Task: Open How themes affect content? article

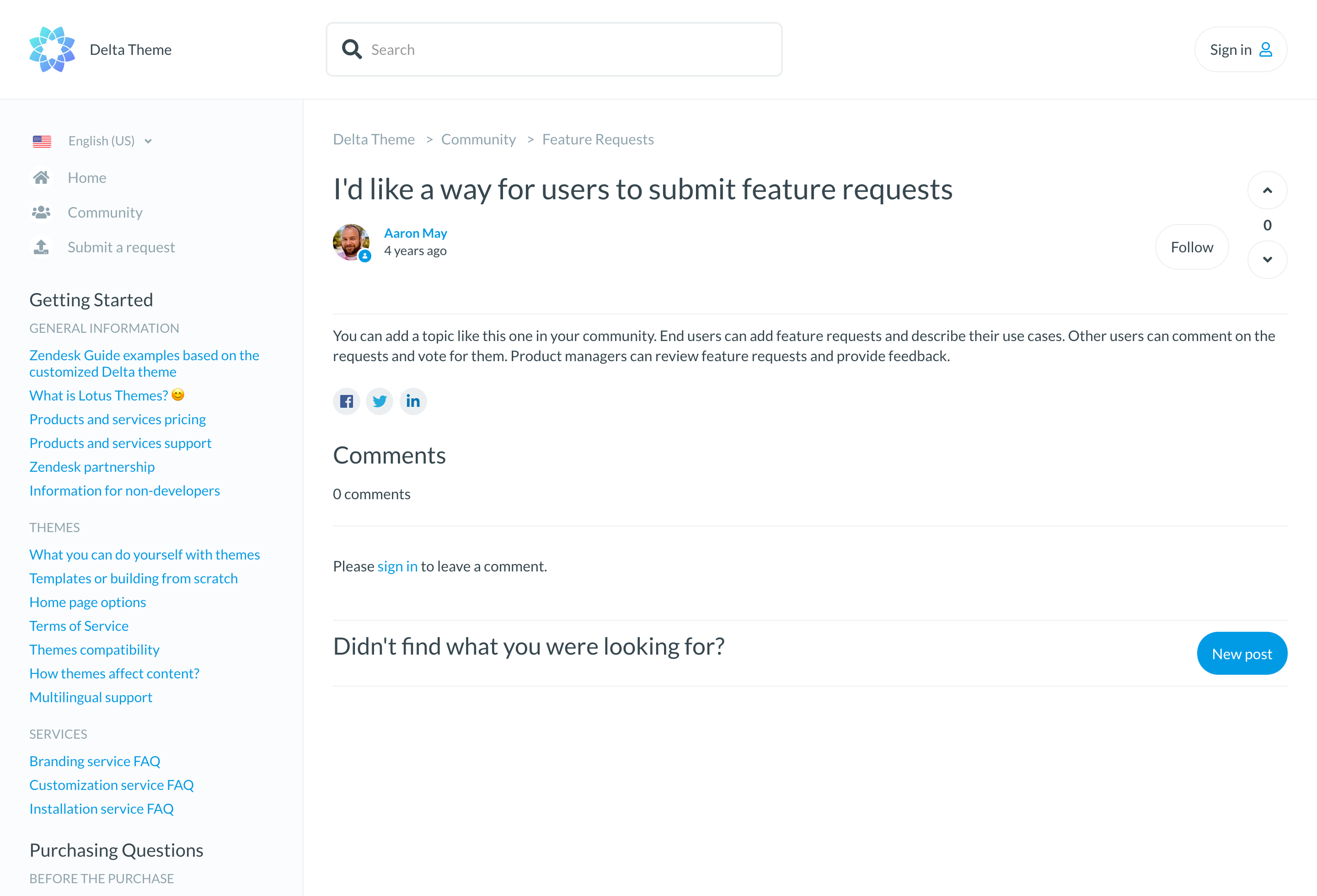Action: click(114, 673)
